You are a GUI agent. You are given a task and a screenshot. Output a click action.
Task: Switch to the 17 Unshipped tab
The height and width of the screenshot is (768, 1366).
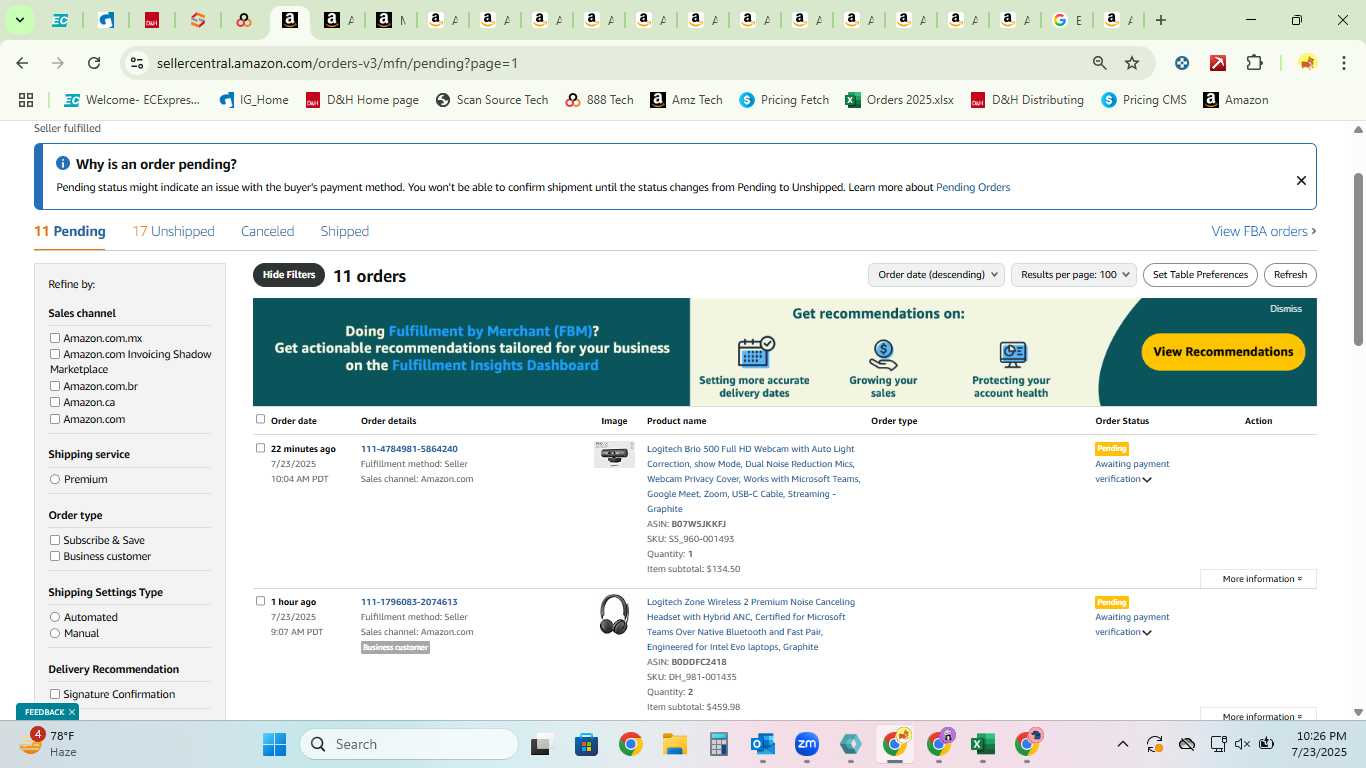[x=174, y=231]
